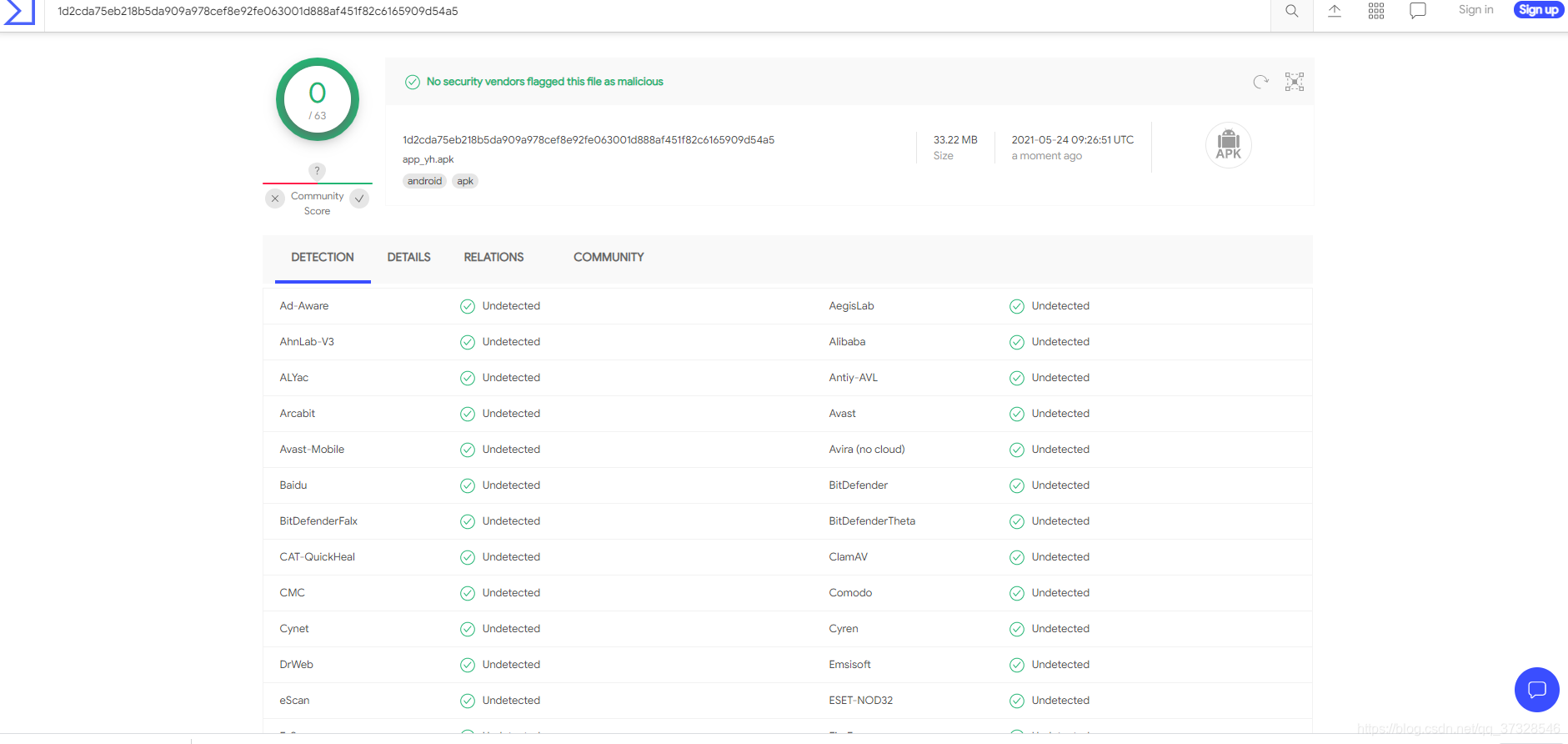Switch to the RELATIONS tab
Viewport: 1568px width, 744px height.
coord(493,258)
